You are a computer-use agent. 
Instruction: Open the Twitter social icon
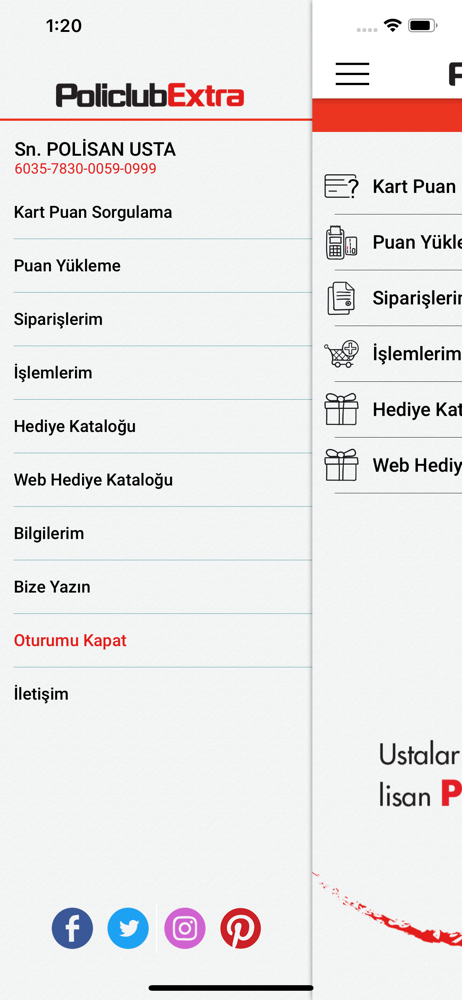tap(128, 928)
